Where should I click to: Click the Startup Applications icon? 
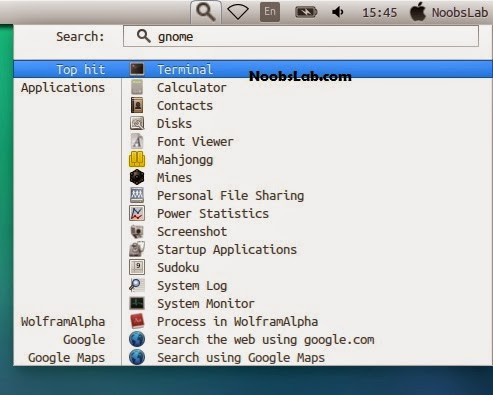(137, 249)
